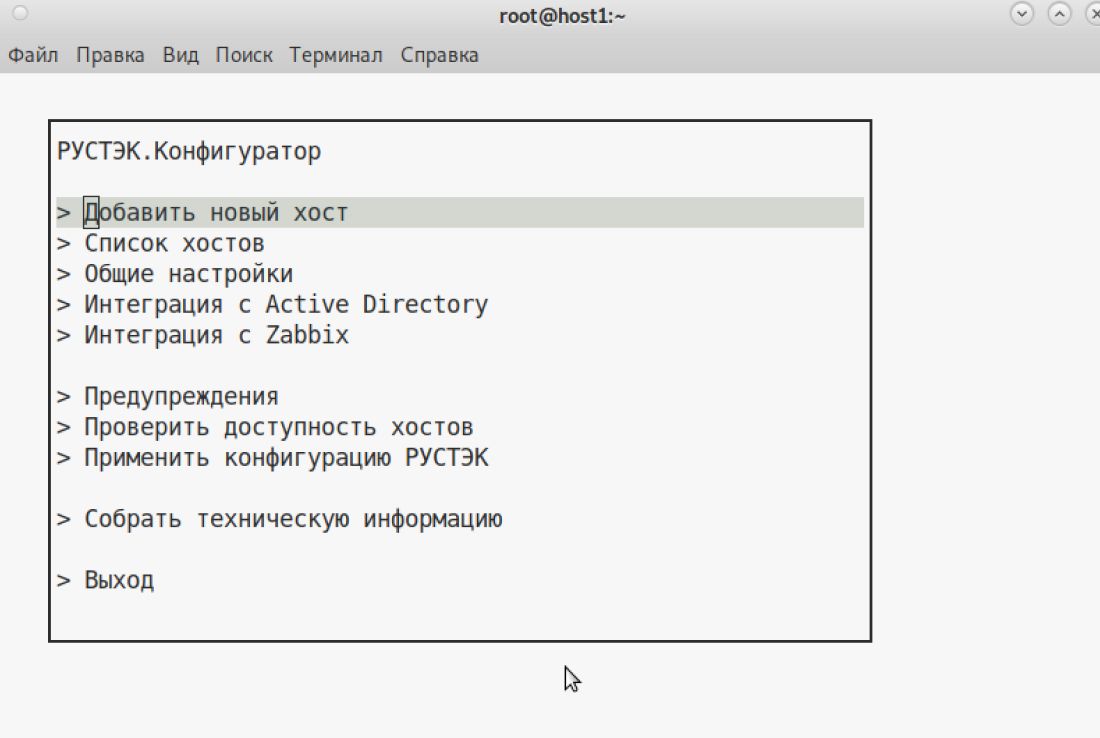Open the Файл menu
This screenshot has height=738, width=1100.
33,55
